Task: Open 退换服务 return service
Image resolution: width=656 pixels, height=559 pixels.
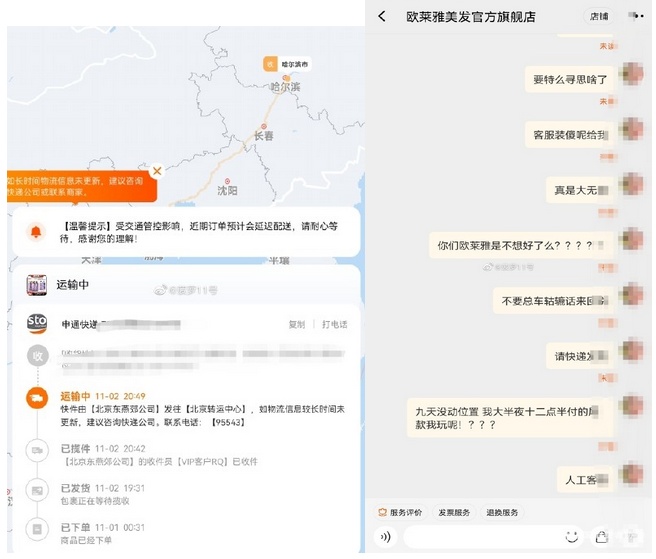Action: click(502, 512)
